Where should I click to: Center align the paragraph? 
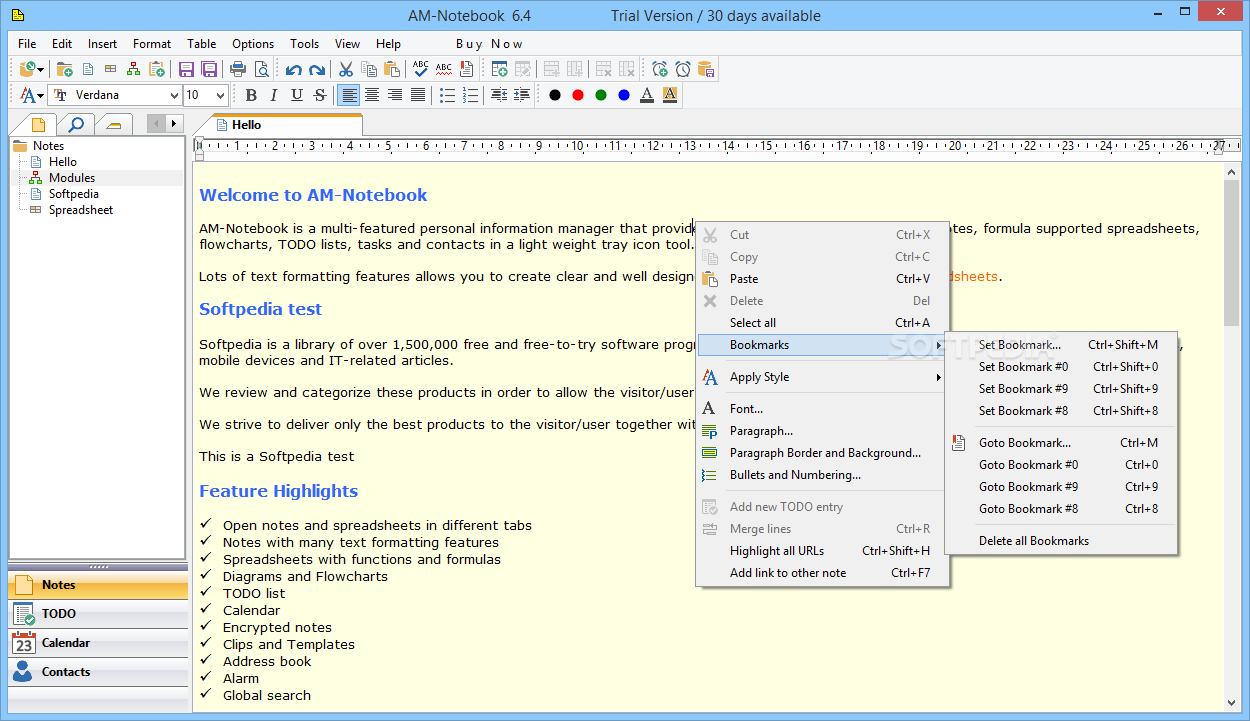372,95
